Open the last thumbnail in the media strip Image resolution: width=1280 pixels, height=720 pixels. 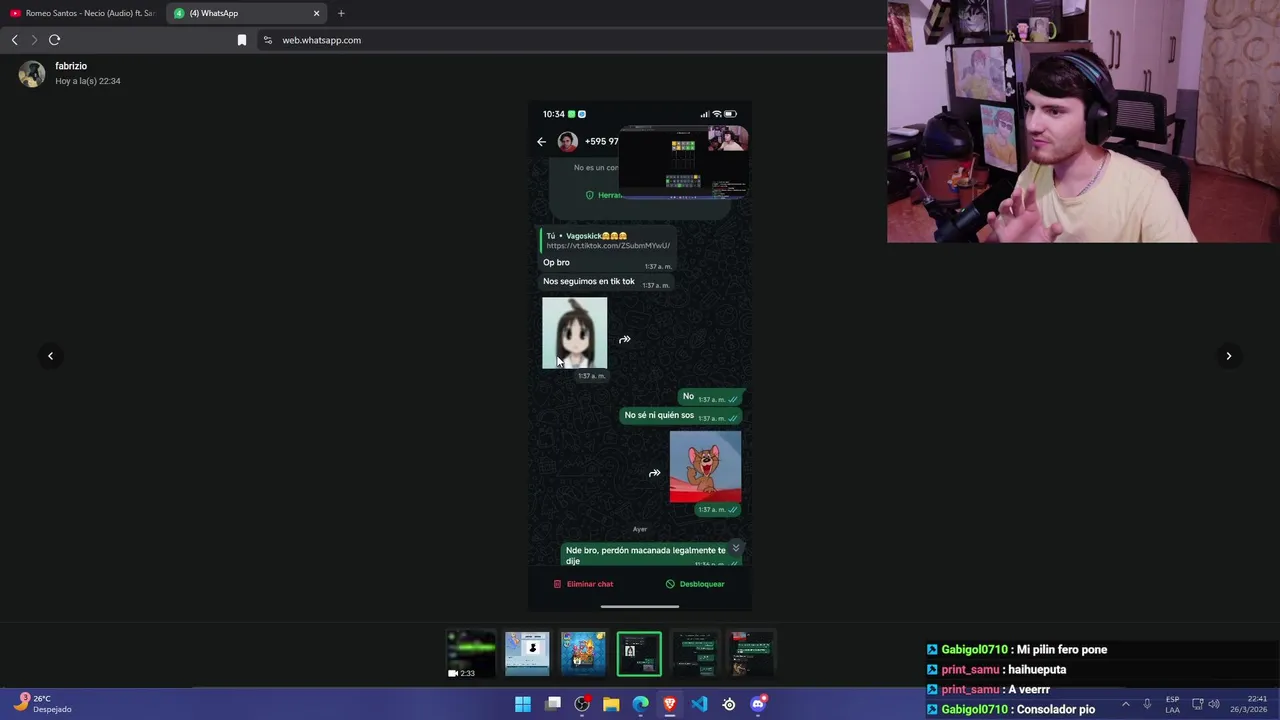pyautogui.click(x=751, y=654)
